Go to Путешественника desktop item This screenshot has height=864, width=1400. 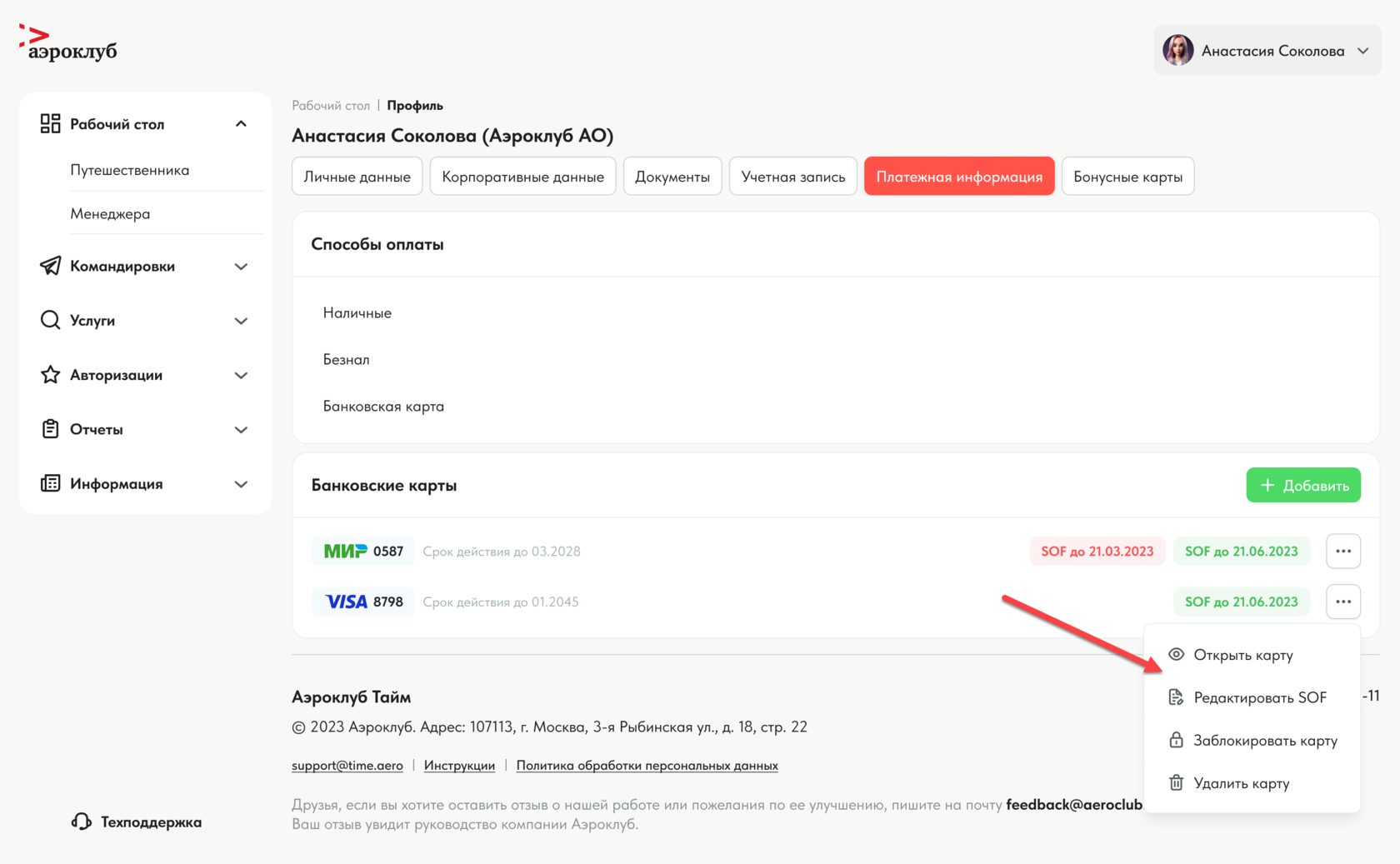click(x=130, y=170)
